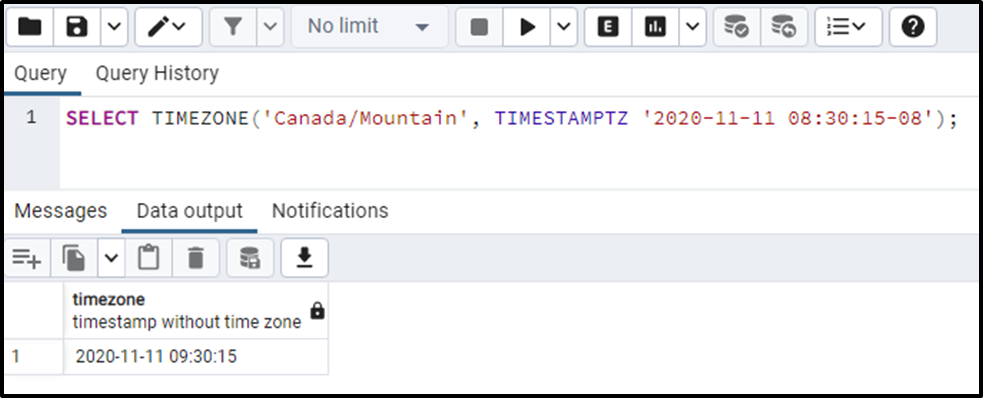This screenshot has height=398, width=983.
Task: Click the Explain Analyze chart icon
Action: pyautogui.click(x=655, y=27)
